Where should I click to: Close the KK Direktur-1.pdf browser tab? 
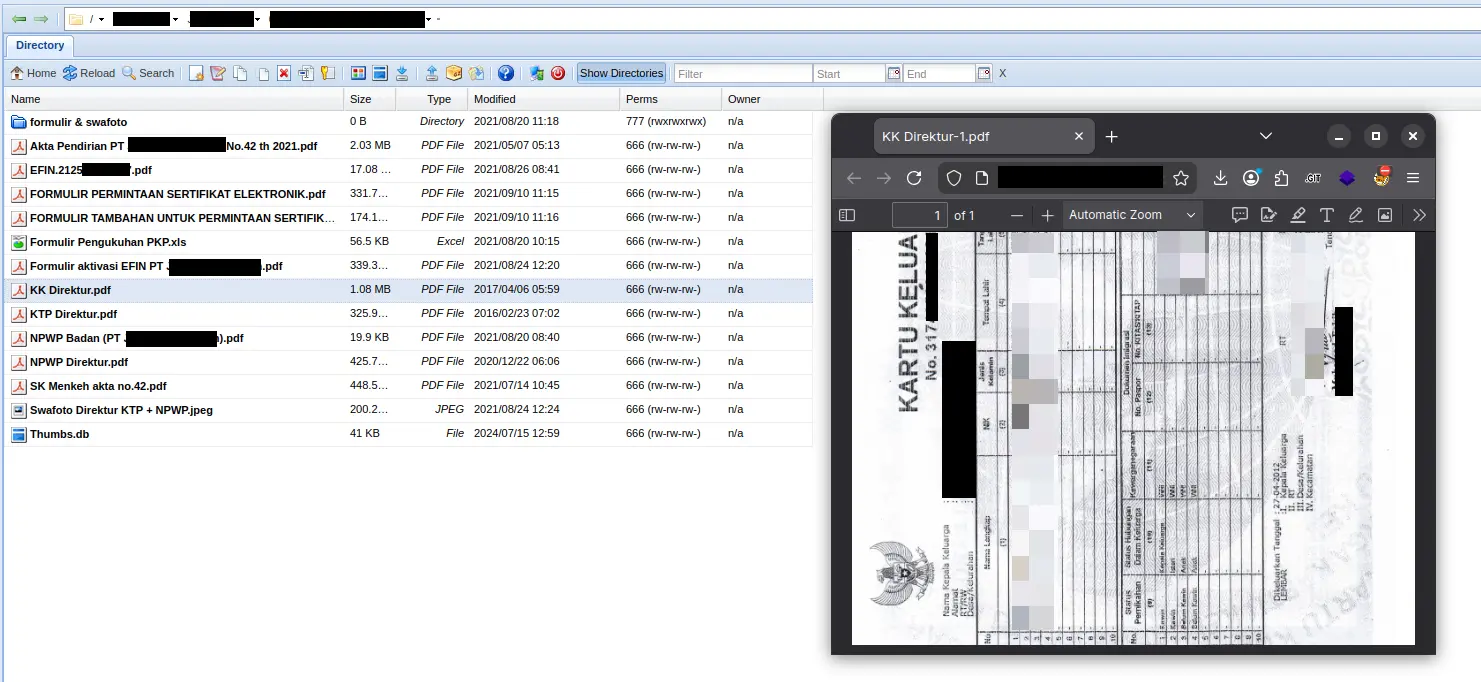coord(1078,136)
